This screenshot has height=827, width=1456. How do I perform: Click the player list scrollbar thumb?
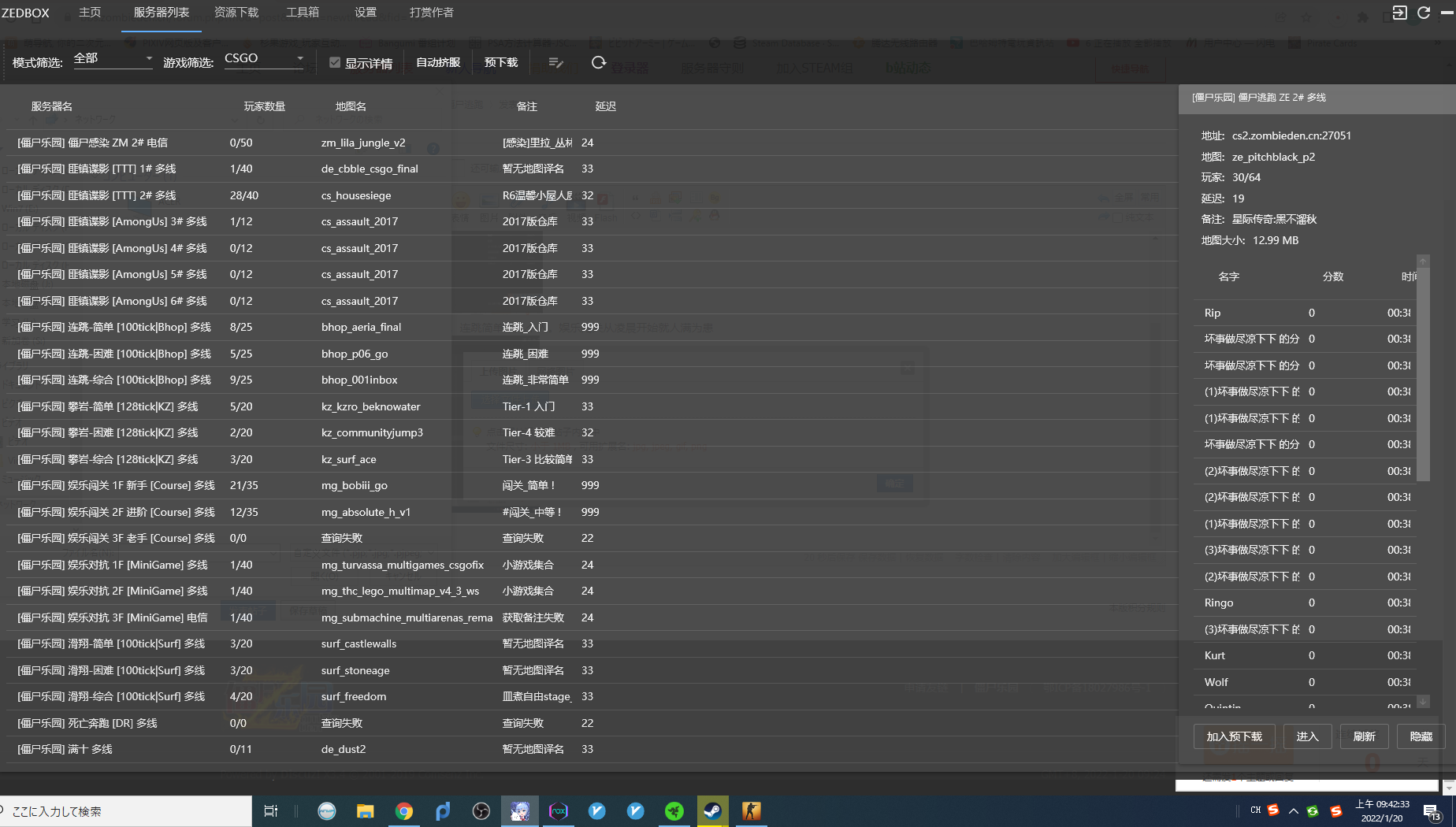pyautogui.click(x=1423, y=374)
